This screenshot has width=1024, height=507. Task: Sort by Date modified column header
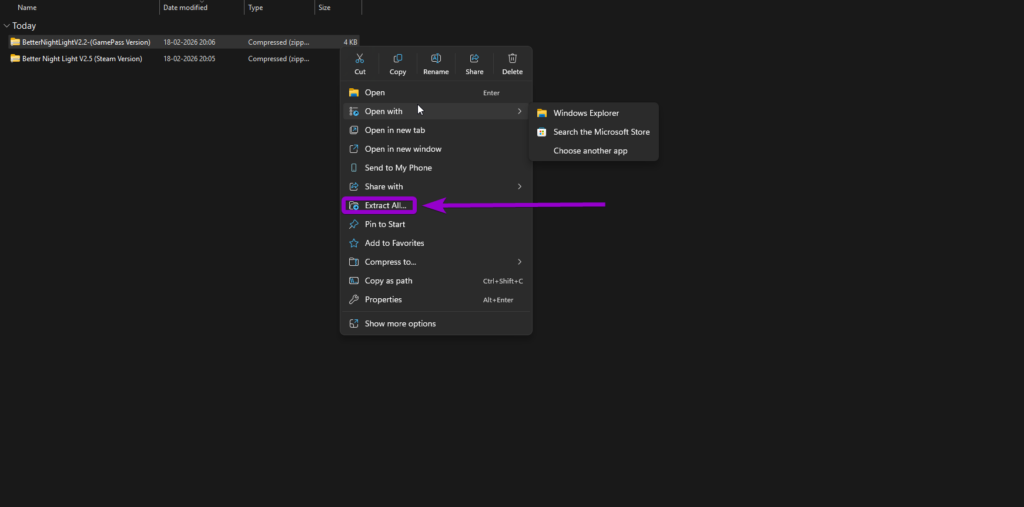click(184, 7)
